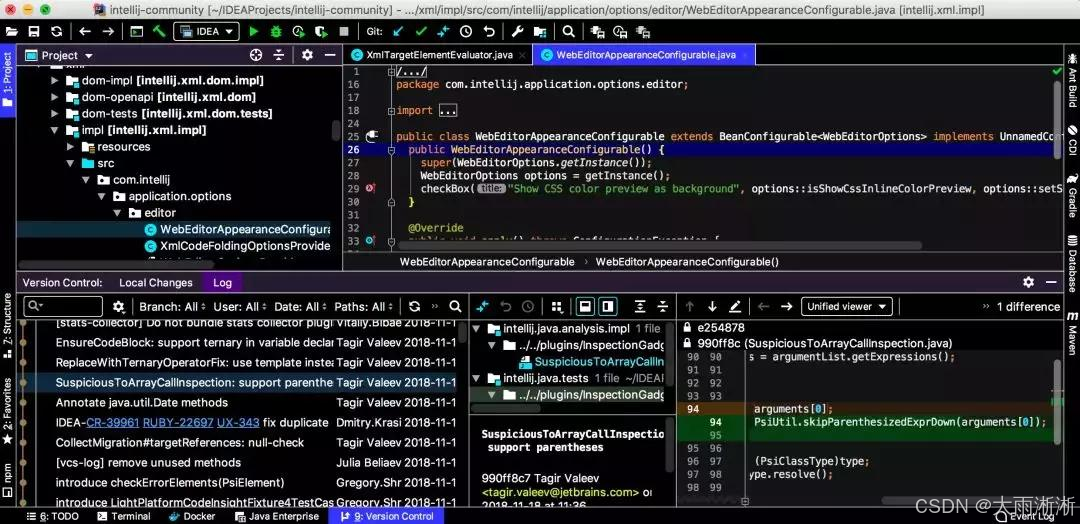
Task: Refresh the Version Control log
Action: point(414,306)
